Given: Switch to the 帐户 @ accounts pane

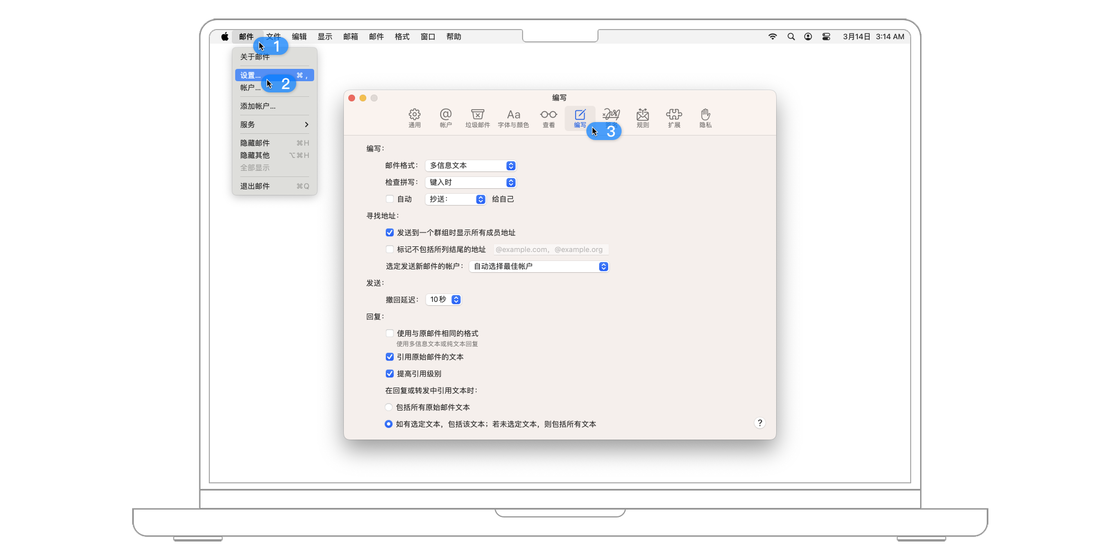Looking at the screenshot, I should [446, 118].
